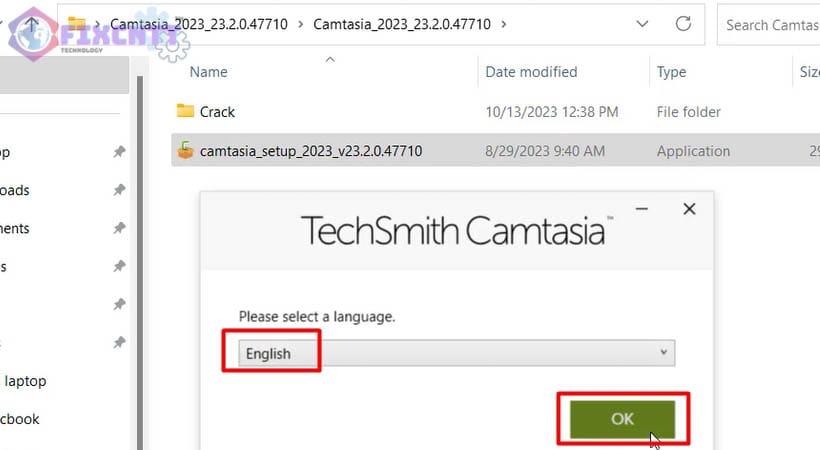Click the pin icon beside Downloads

coord(119,190)
